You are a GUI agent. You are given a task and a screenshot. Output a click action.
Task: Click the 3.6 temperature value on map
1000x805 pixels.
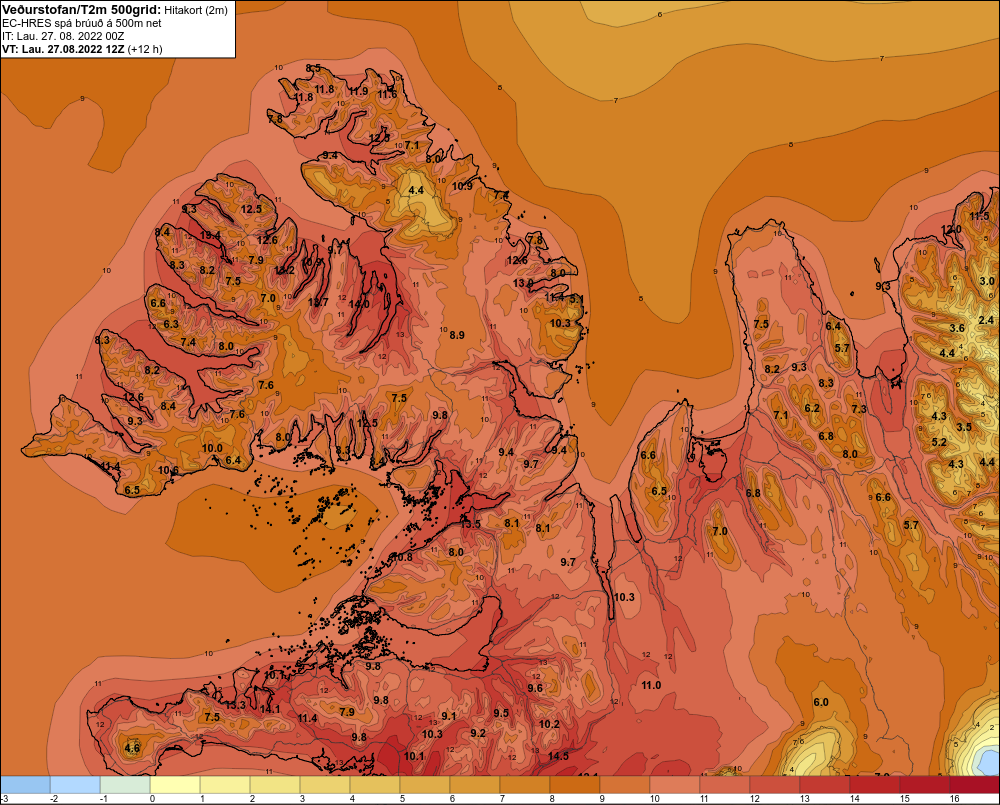pos(957,328)
